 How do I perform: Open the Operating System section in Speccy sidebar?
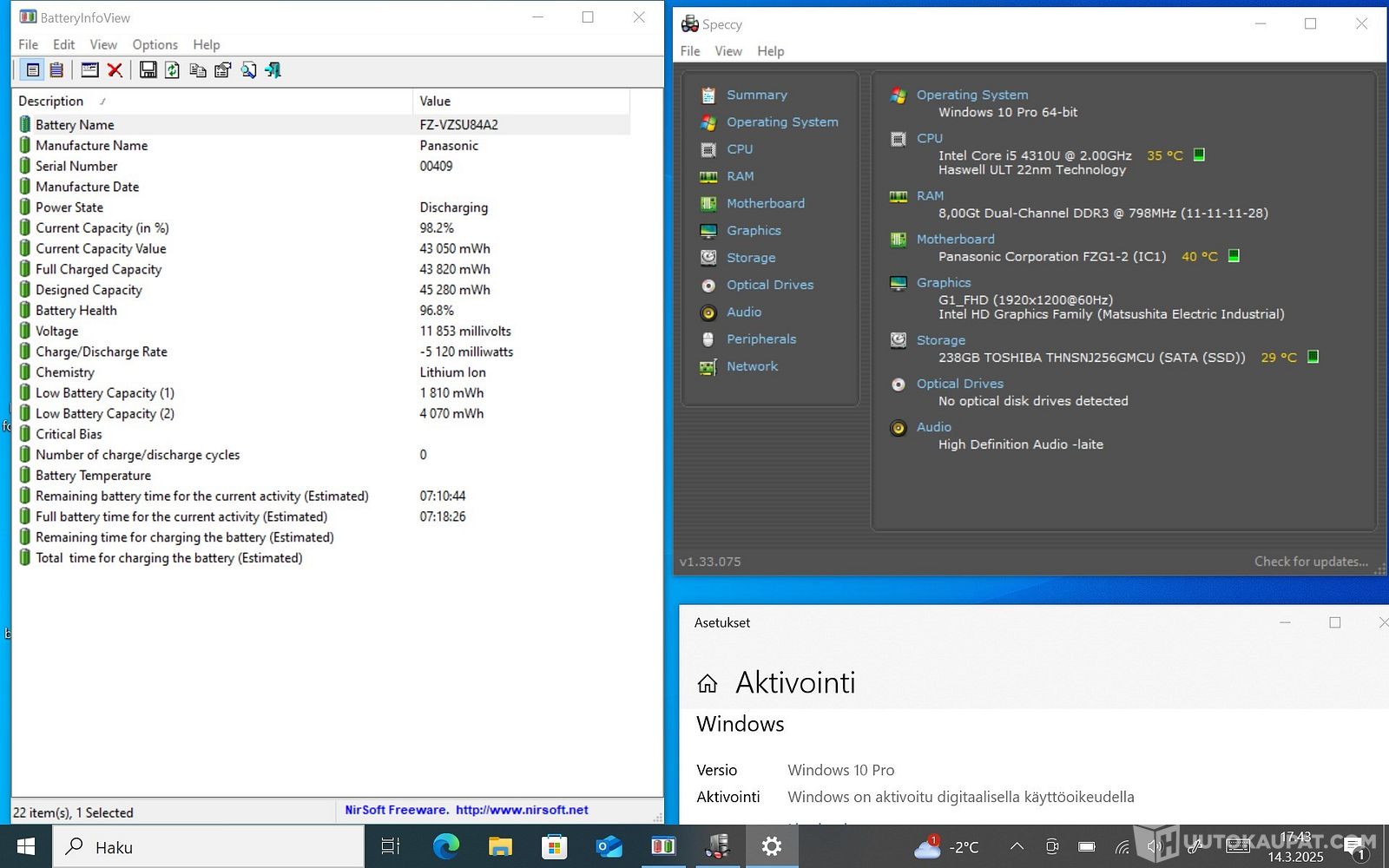point(782,122)
